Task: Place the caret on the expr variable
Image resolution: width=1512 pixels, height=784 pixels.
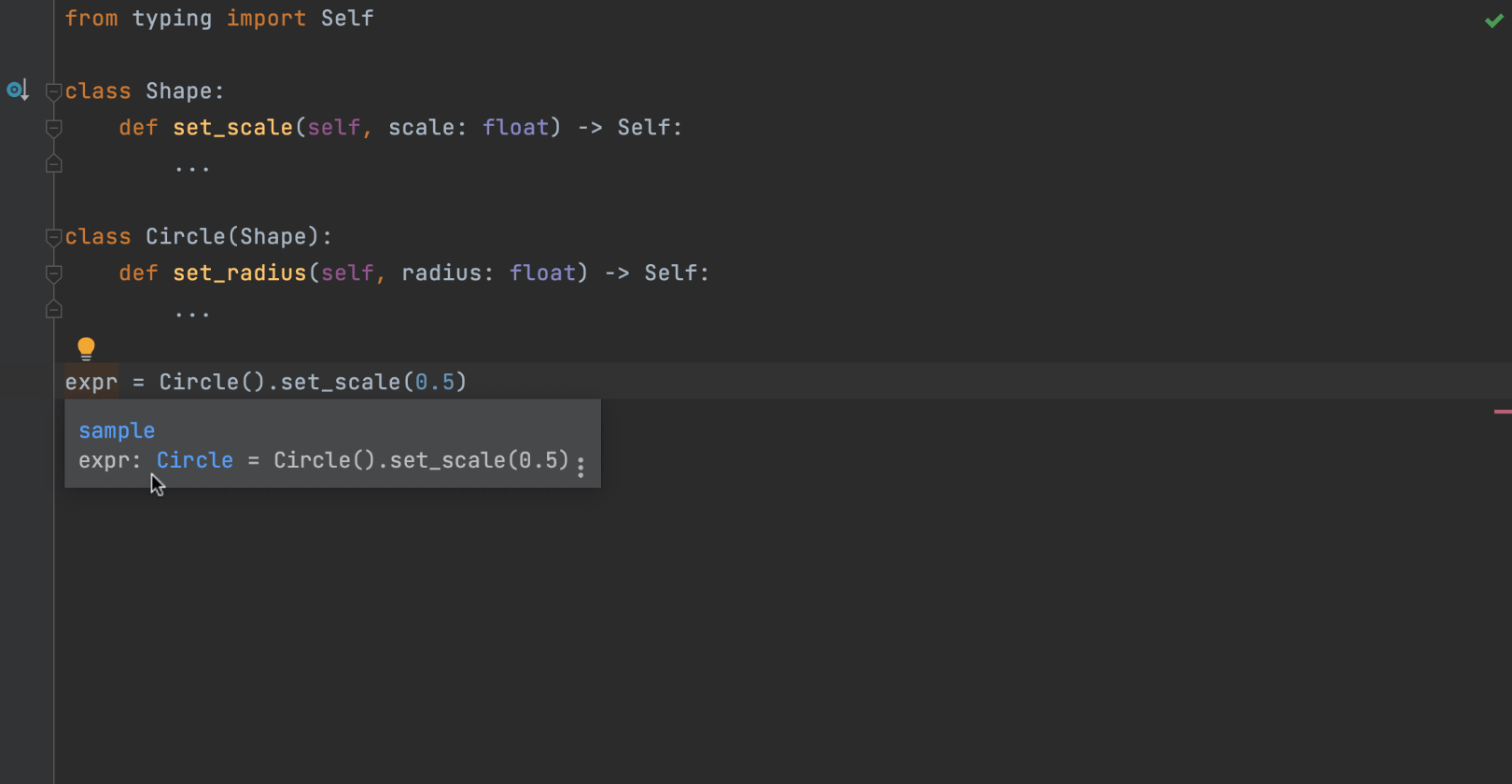Action: click(x=91, y=382)
